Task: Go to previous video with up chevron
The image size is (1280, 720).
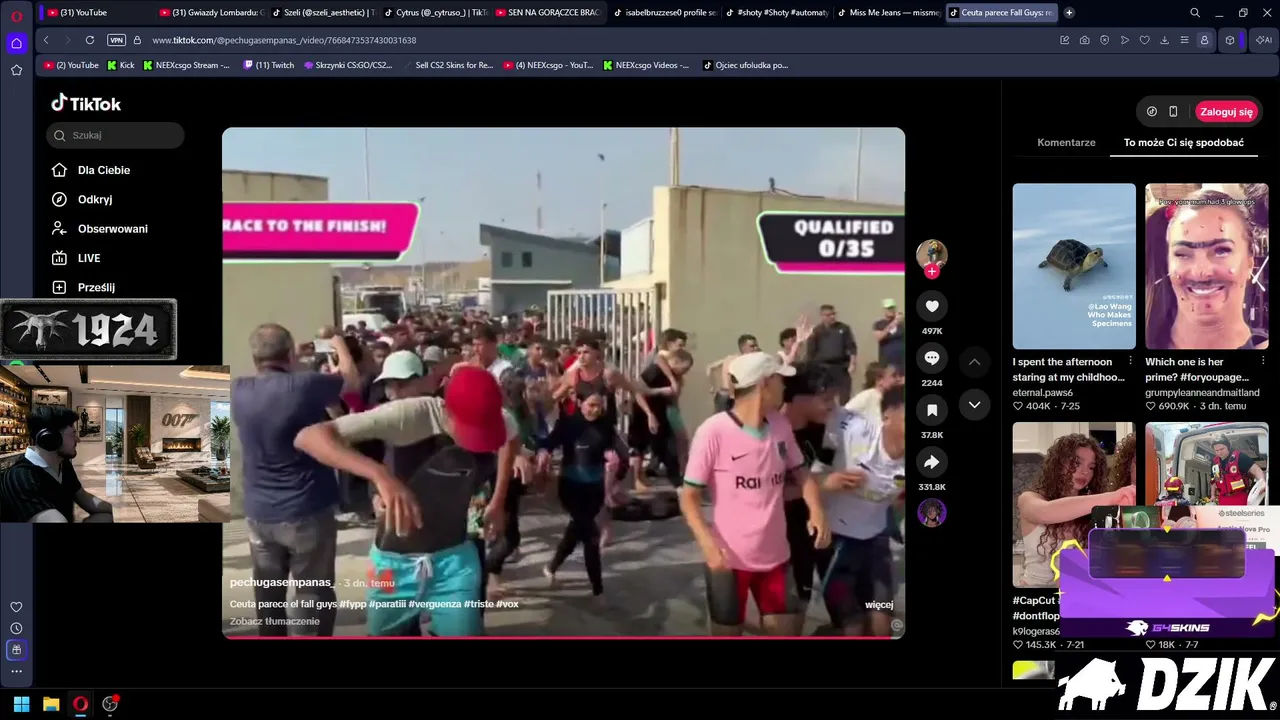Action: [974, 361]
